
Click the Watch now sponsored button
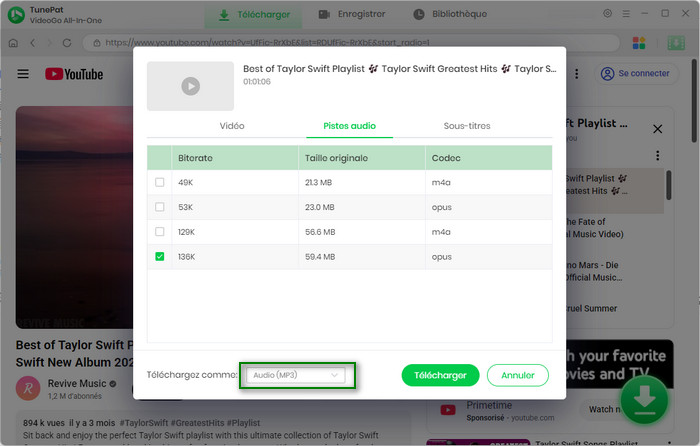[x=604, y=409]
